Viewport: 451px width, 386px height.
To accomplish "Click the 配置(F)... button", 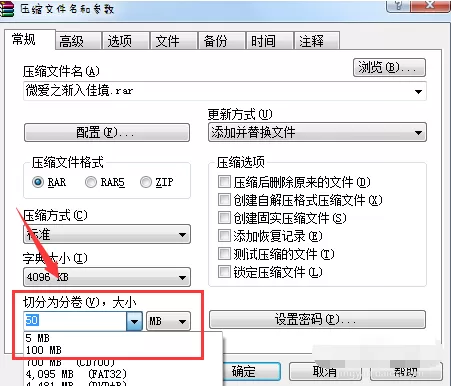I will (107, 133).
